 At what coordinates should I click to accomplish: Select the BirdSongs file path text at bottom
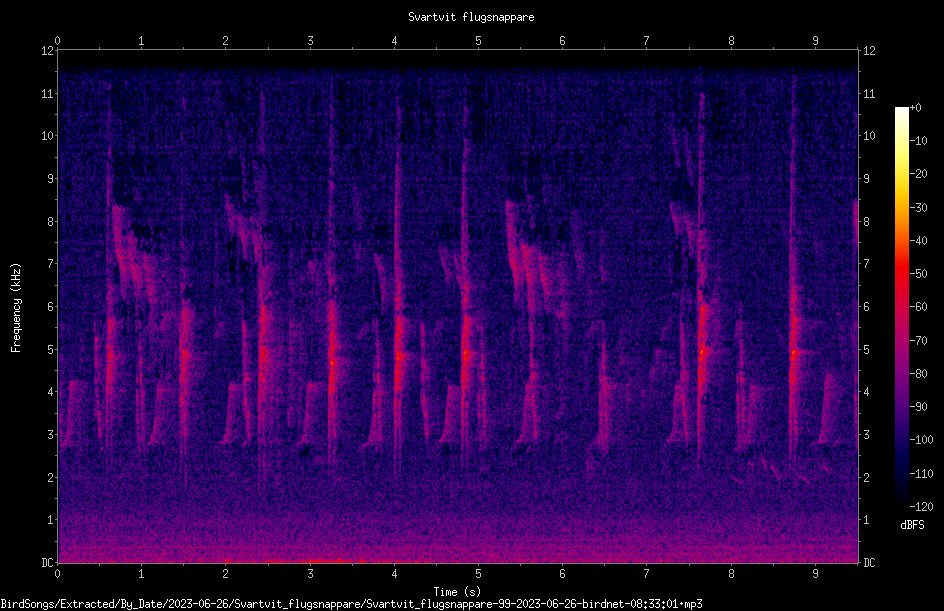tap(352, 604)
